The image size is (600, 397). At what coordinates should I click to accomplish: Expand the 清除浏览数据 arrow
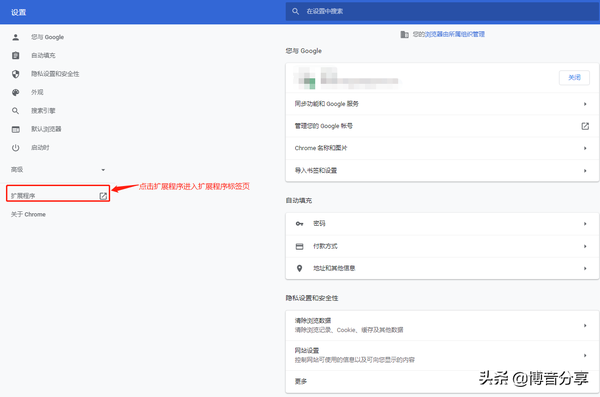[x=585, y=325]
